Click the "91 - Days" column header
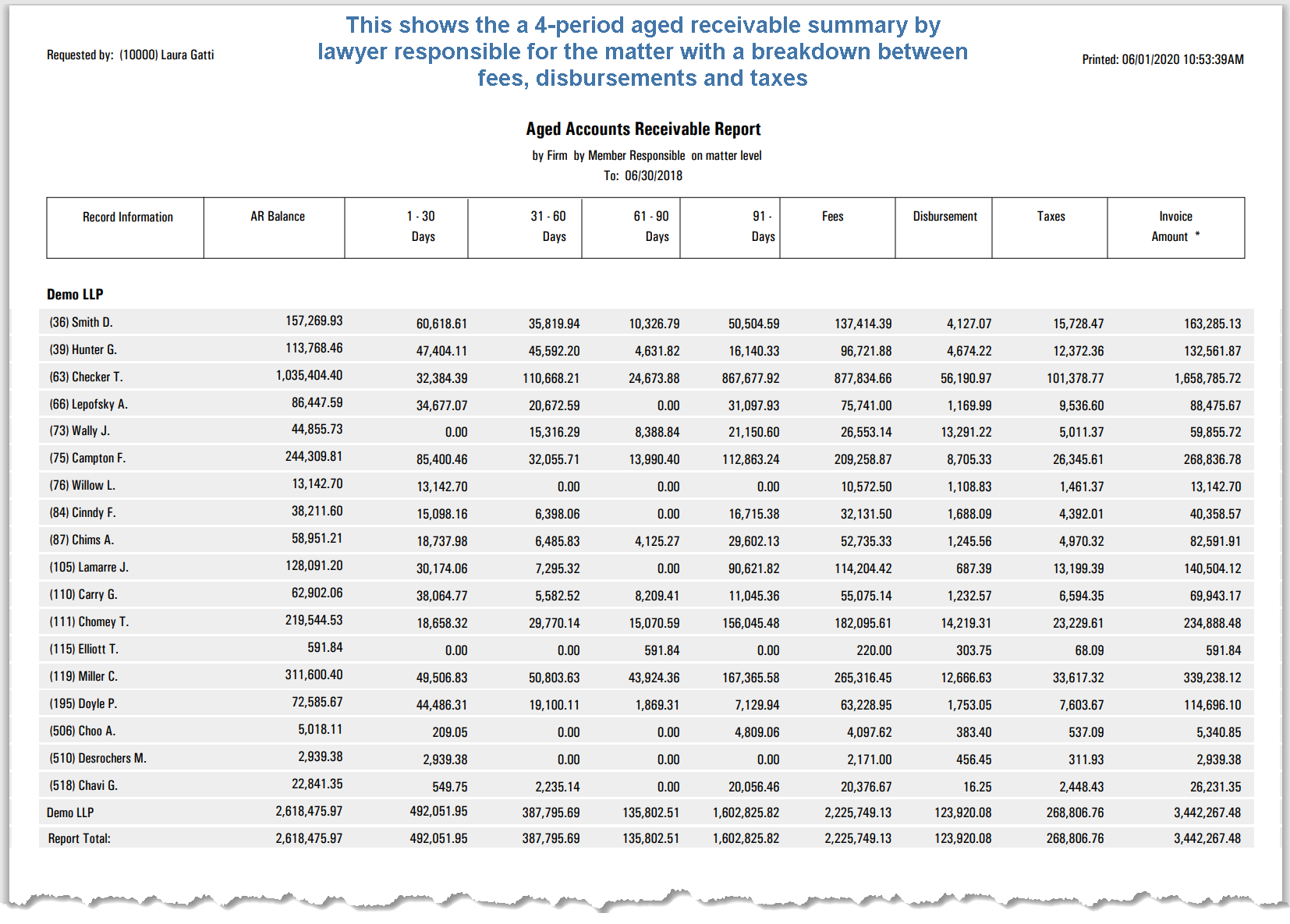 [x=764, y=226]
